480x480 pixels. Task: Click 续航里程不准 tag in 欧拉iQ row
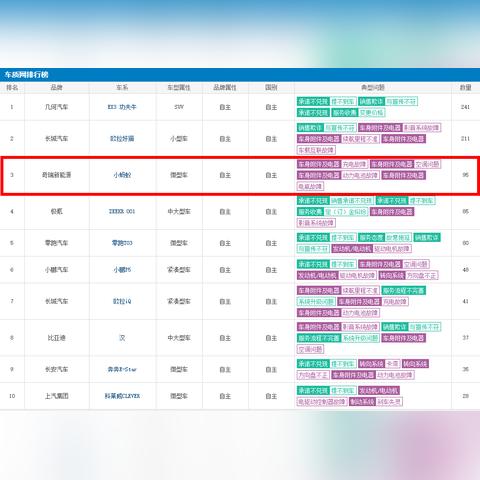coord(360,291)
